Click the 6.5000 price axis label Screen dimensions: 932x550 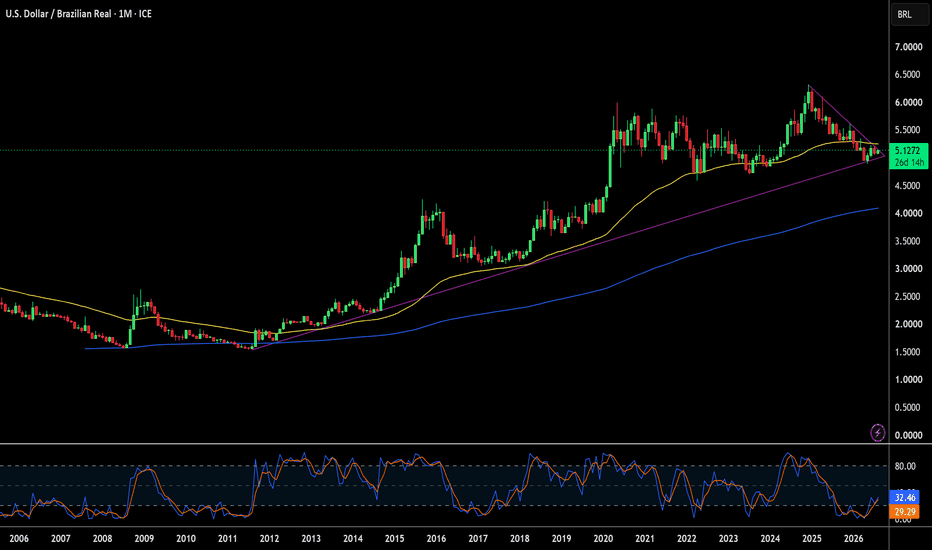[908, 75]
